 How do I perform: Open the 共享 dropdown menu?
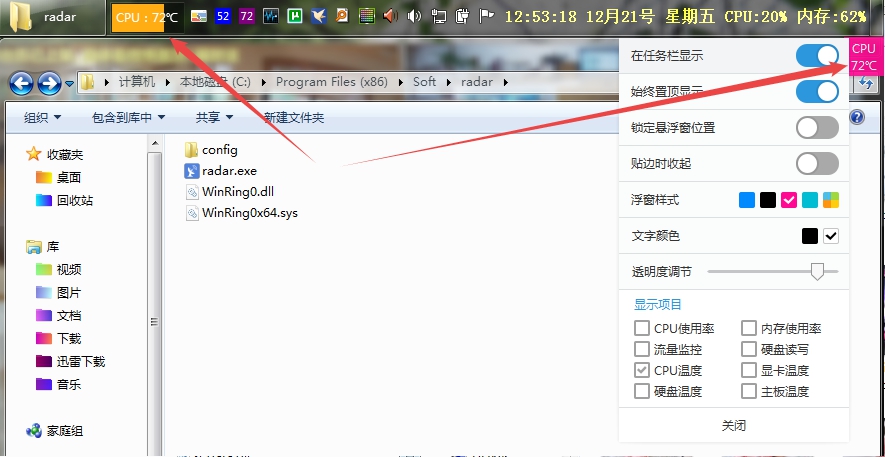coord(213,118)
